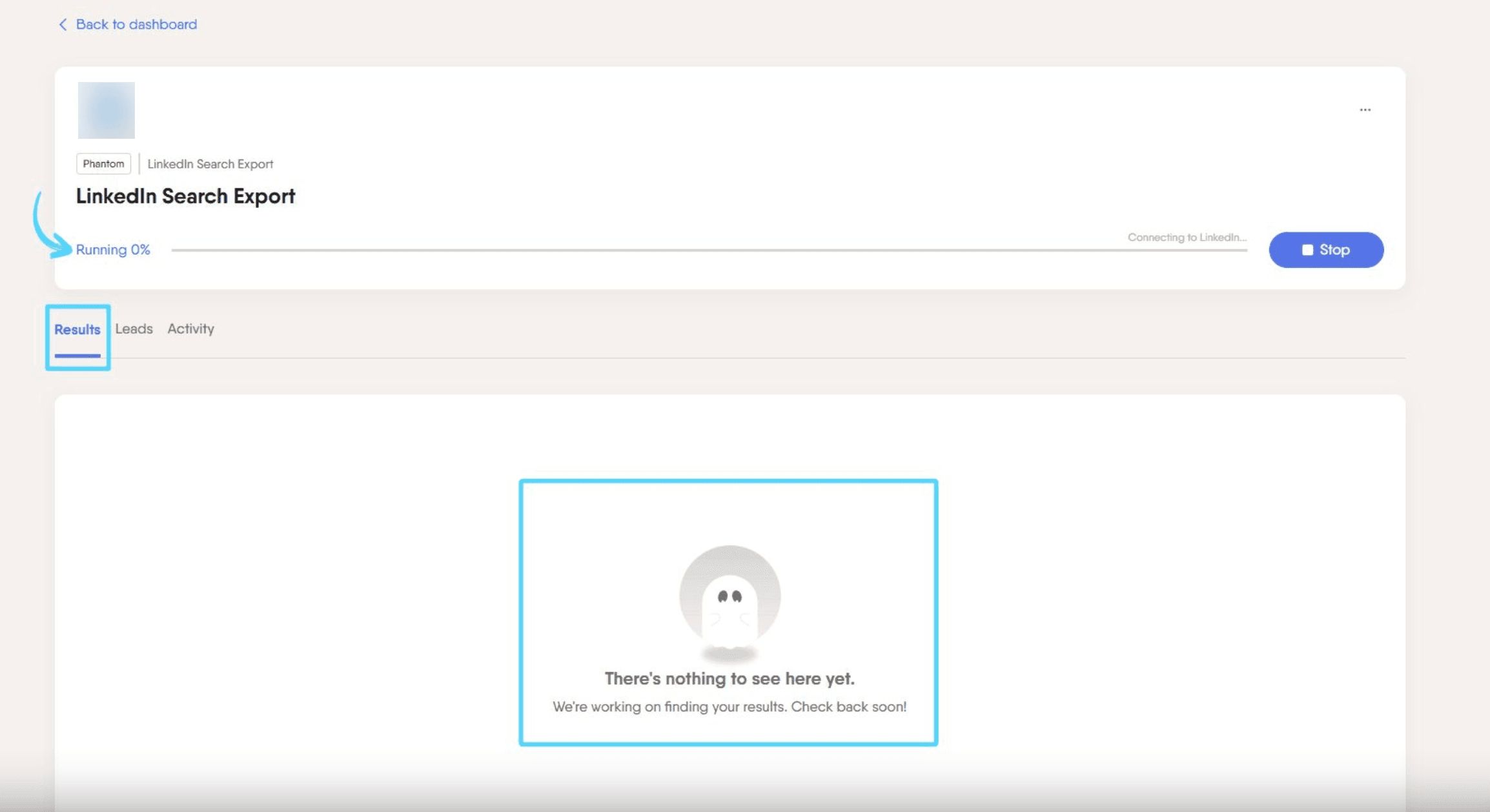Click the Connecting to LinkedIn status message

(1187, 238)
